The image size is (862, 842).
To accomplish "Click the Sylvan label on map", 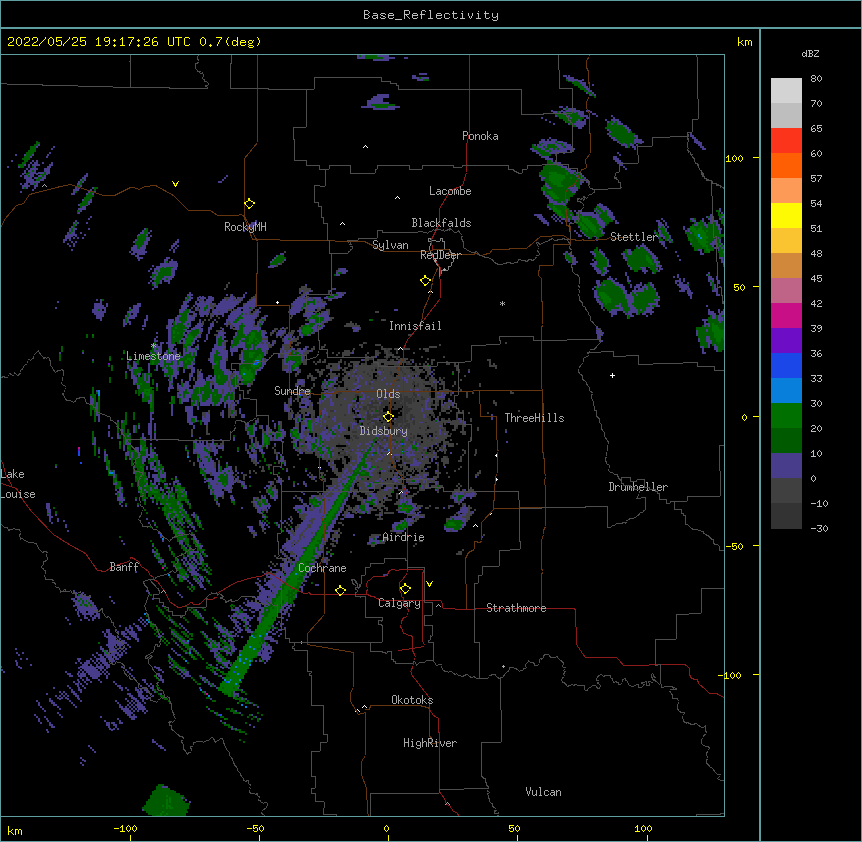I will (x=390, y=245).
